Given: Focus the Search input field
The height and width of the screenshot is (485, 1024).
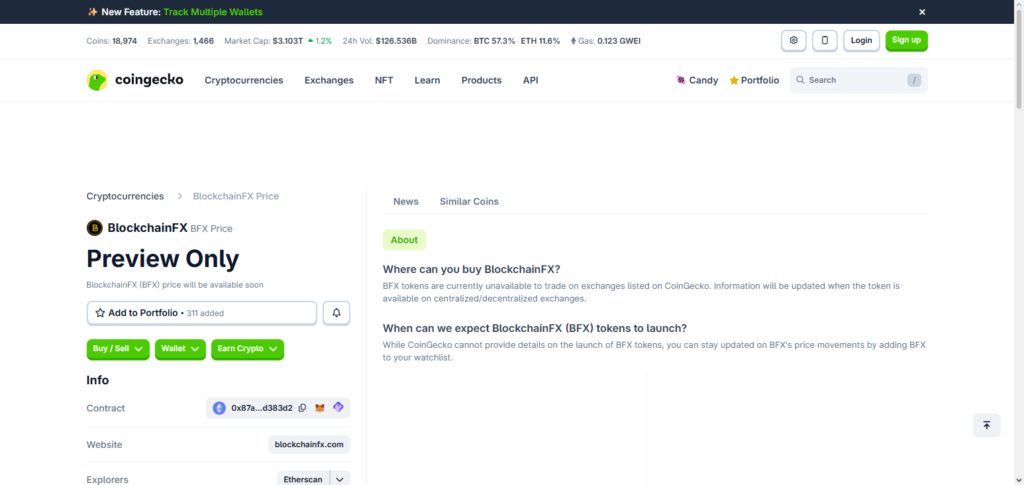Looking at the screenshot, I should [x=859, y=80].
